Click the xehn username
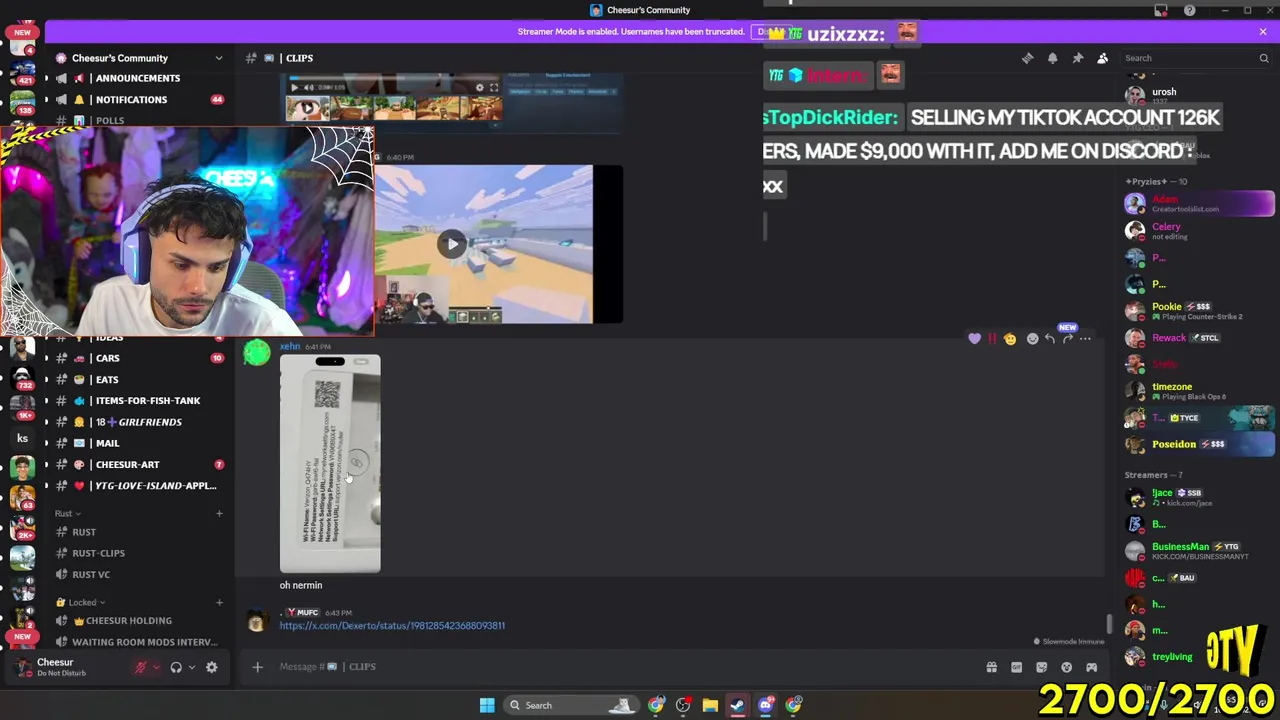The image size is (1280, 720). click(289, 346)
